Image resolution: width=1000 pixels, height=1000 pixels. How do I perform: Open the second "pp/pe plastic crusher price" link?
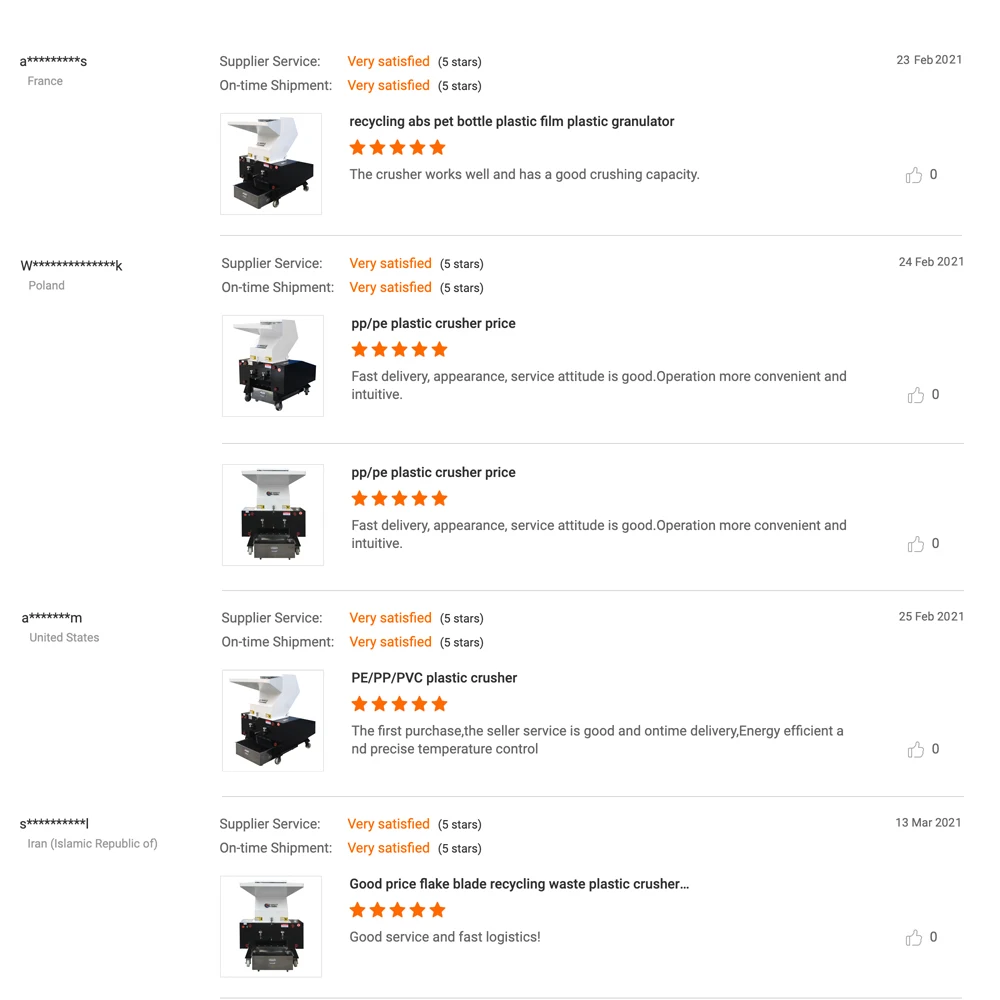[x=433, y=473]
